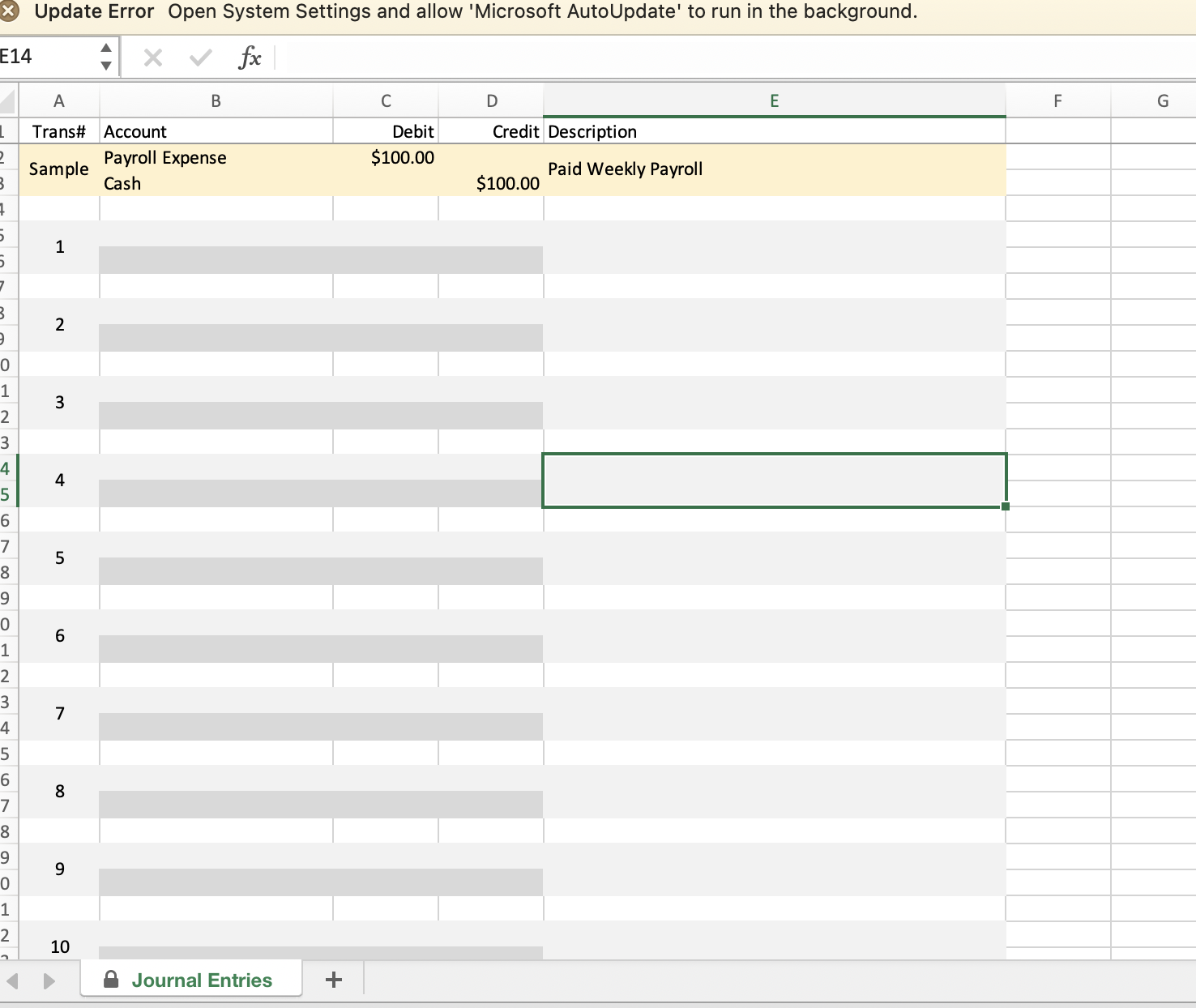This screenshot has height=1008, width=1196.
Task: Expand the Name Box dropdown arrows
Action: 106,57
